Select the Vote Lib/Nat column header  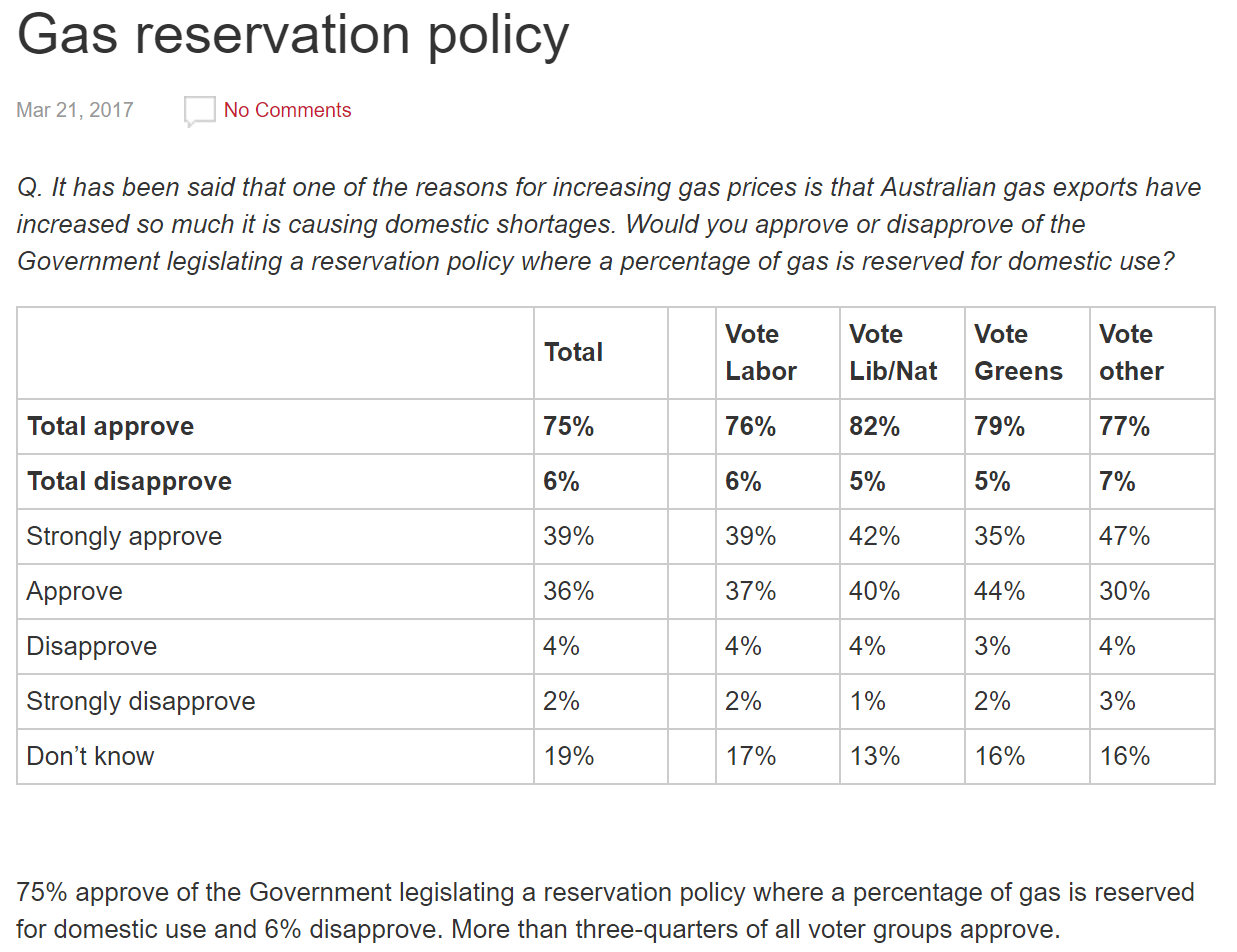click(893, 352)
